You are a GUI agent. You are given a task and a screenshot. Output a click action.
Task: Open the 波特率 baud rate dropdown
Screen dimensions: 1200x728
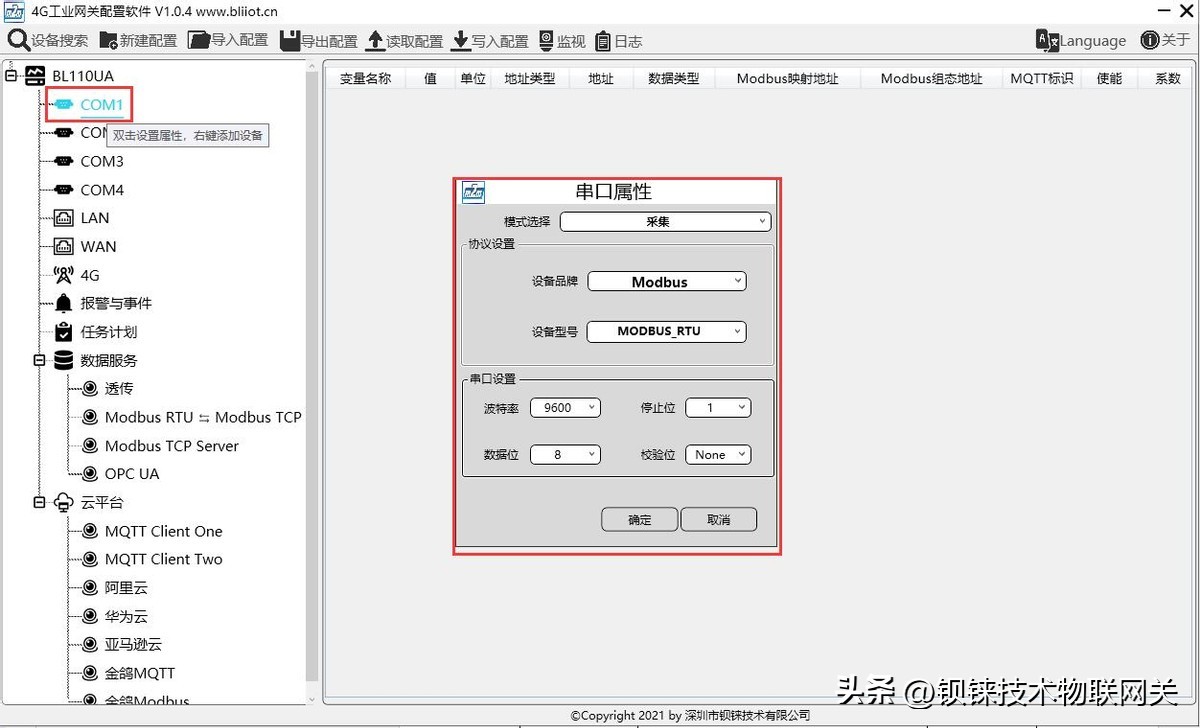565,407
